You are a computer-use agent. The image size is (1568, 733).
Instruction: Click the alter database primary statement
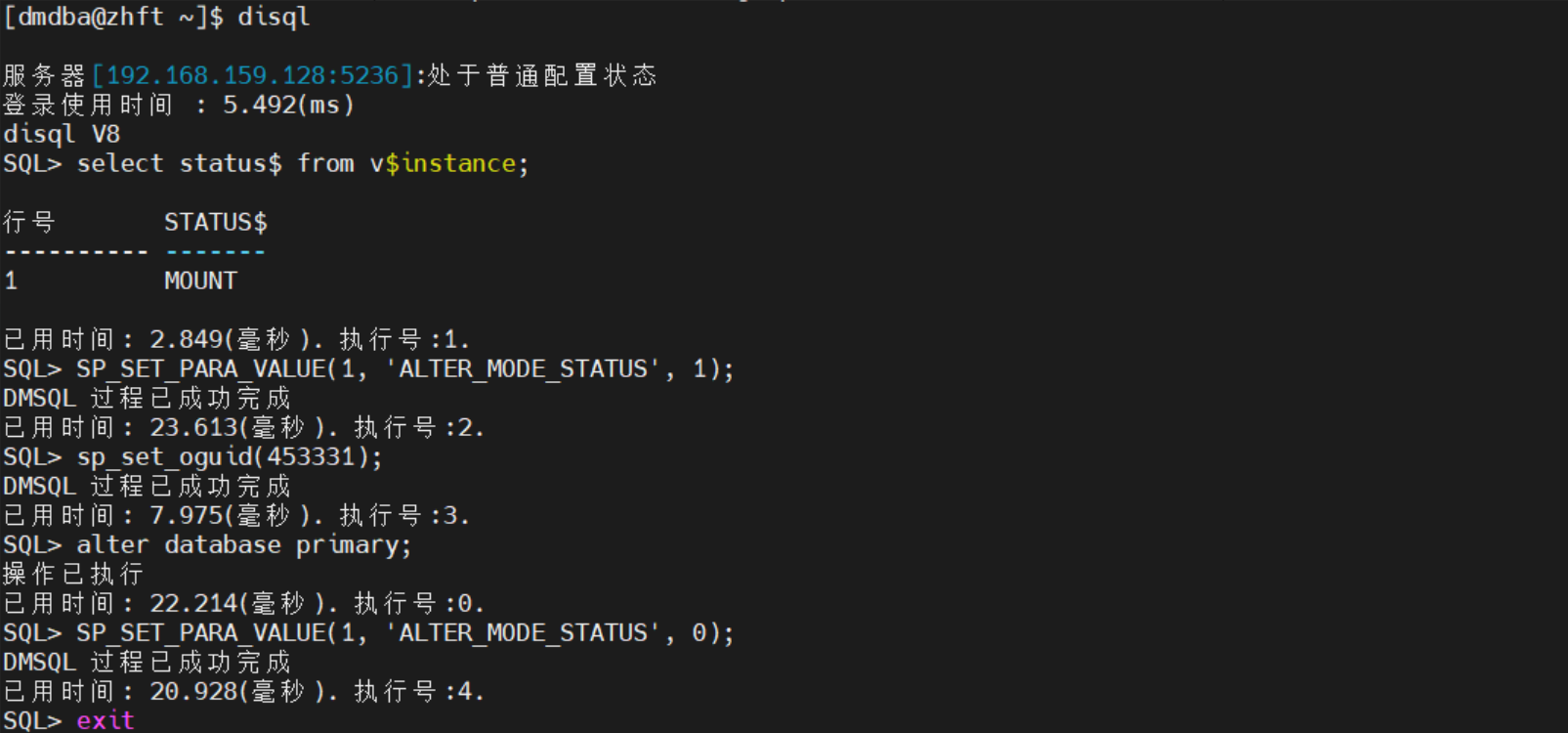coord(244,544)
